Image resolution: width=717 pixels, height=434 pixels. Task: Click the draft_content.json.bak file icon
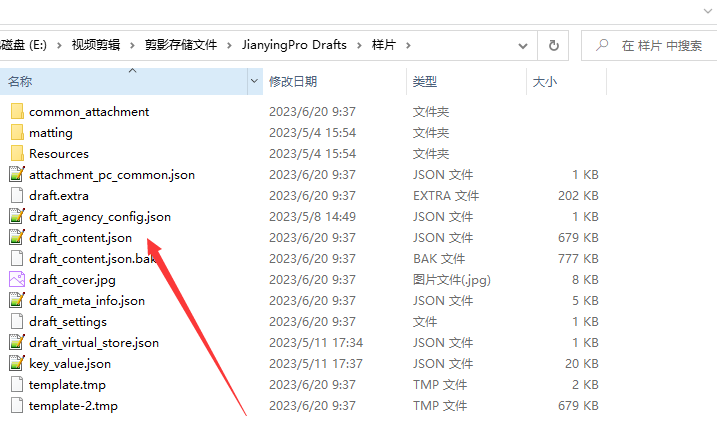pos(17,258)
